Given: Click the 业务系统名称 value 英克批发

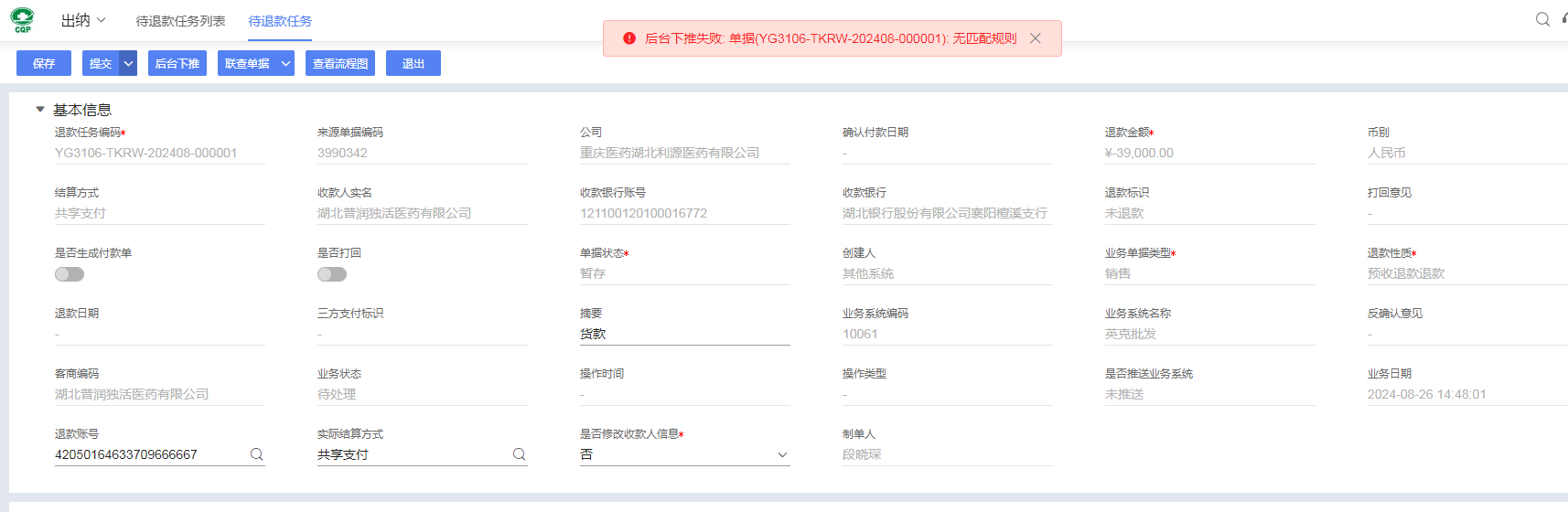Looking at the screenshot, I should (x=1131, y=334).
